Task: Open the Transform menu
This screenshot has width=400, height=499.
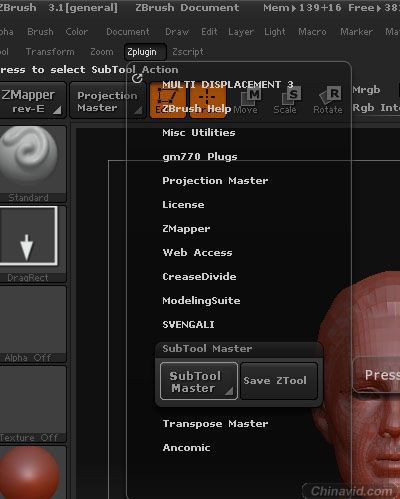Action: (50, 52)
